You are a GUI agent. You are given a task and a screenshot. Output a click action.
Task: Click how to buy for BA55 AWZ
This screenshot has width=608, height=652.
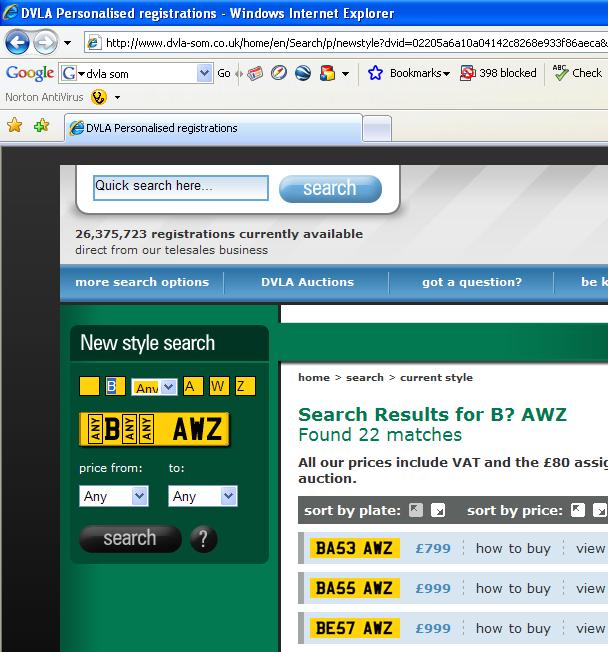point(513,588)
